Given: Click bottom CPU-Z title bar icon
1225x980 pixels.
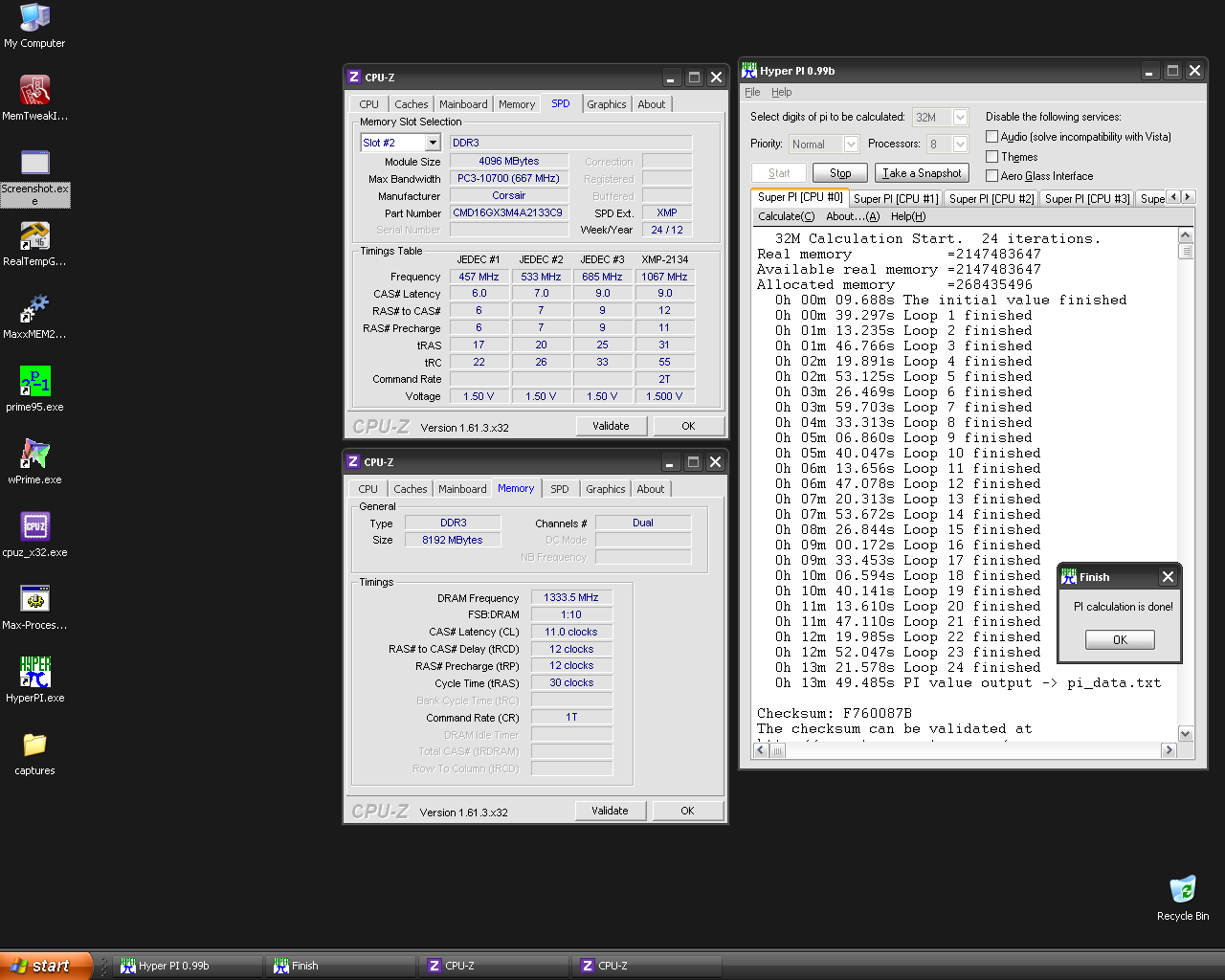Looking at the screenshot, I should pos(353,462).
